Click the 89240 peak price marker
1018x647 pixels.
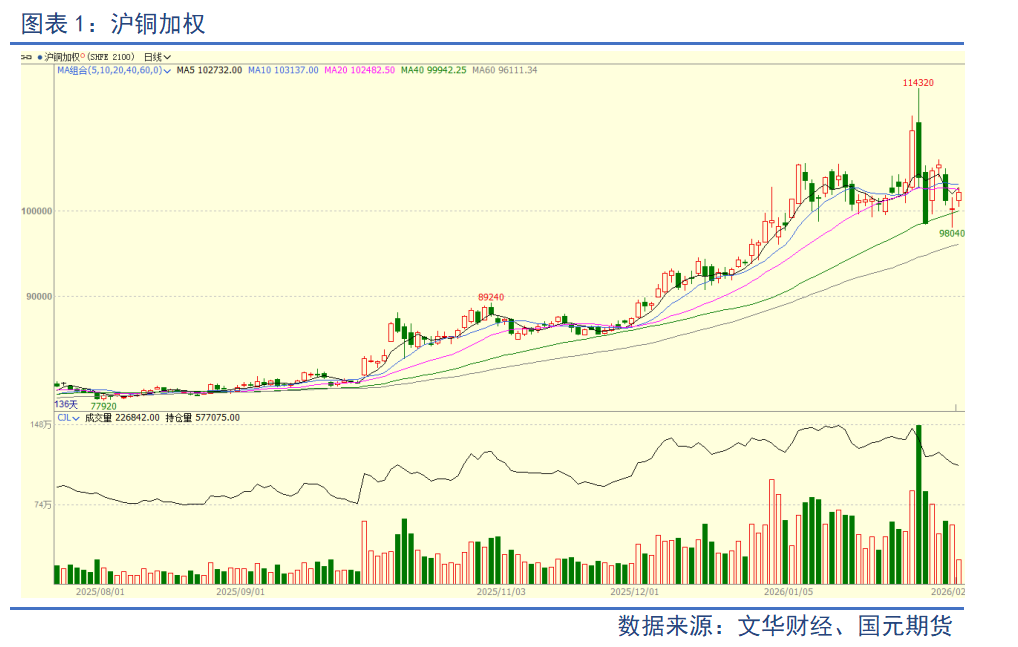pyautogui.click(x=491, y=297)
